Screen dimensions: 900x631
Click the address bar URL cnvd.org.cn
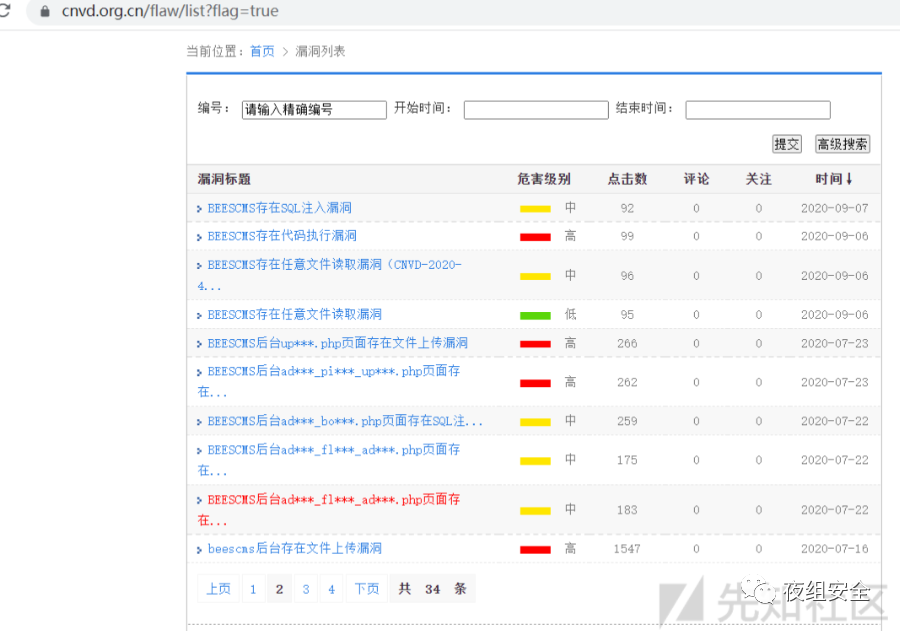pos(170,11)
